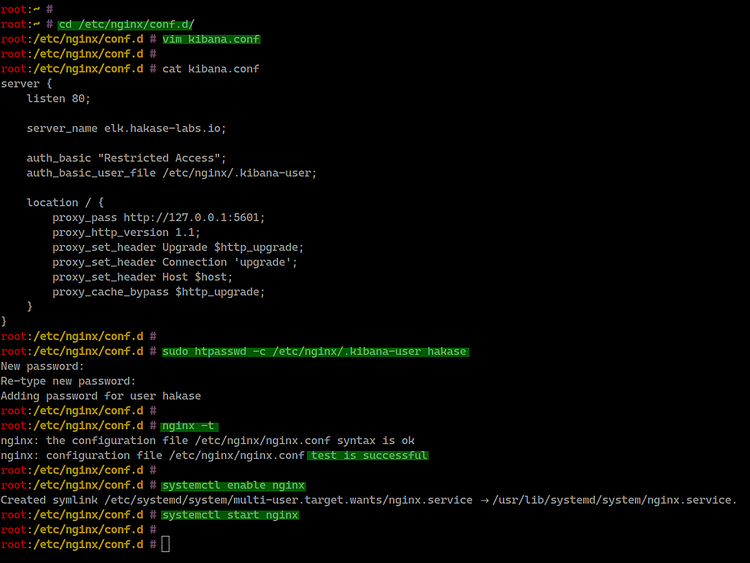The height and width of the screenshot is (563, 750).
Task: Click the highlighted 'systemctl start nginx' command
Action: tap(229, 514)
